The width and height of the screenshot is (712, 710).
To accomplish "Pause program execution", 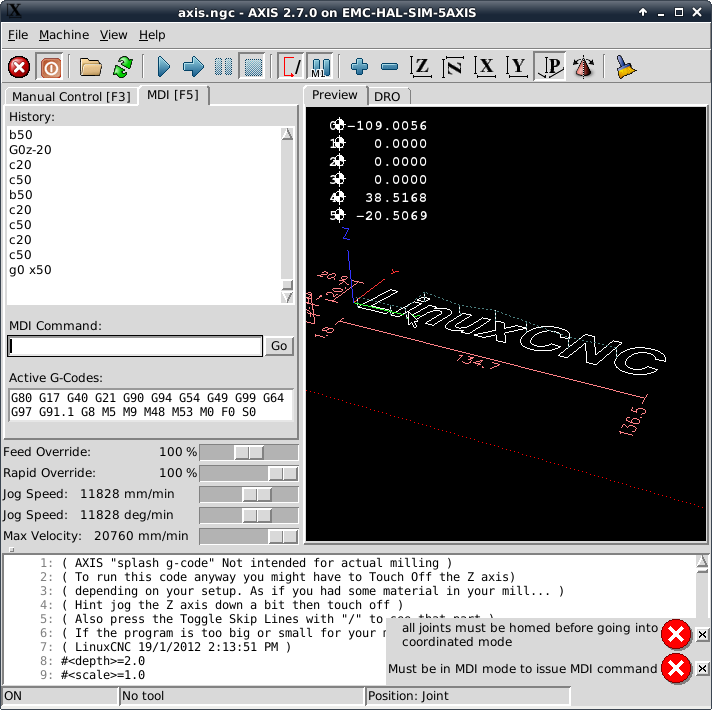I will coord(223,67).
